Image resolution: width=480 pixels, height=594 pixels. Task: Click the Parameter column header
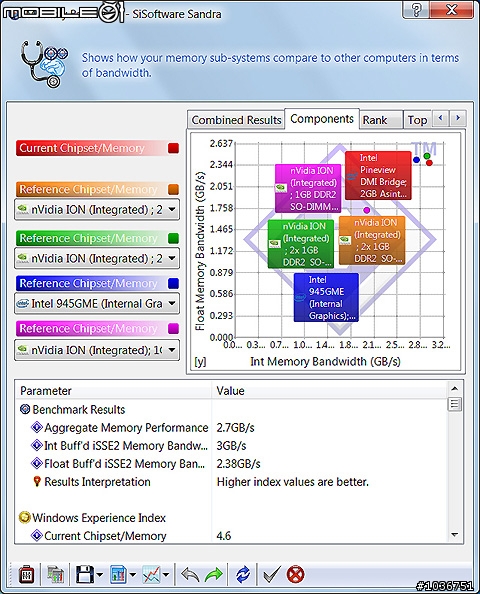tap(113, 391)
